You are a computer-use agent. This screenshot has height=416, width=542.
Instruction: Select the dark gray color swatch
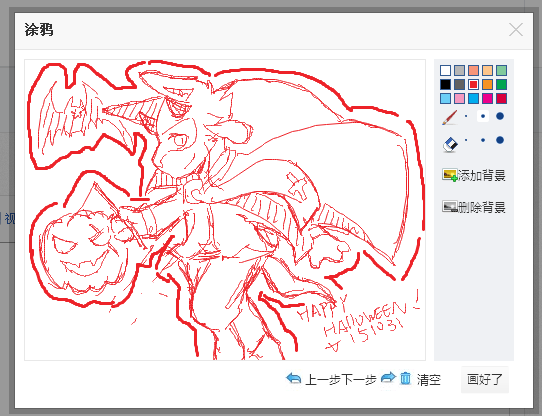(459, 84)
